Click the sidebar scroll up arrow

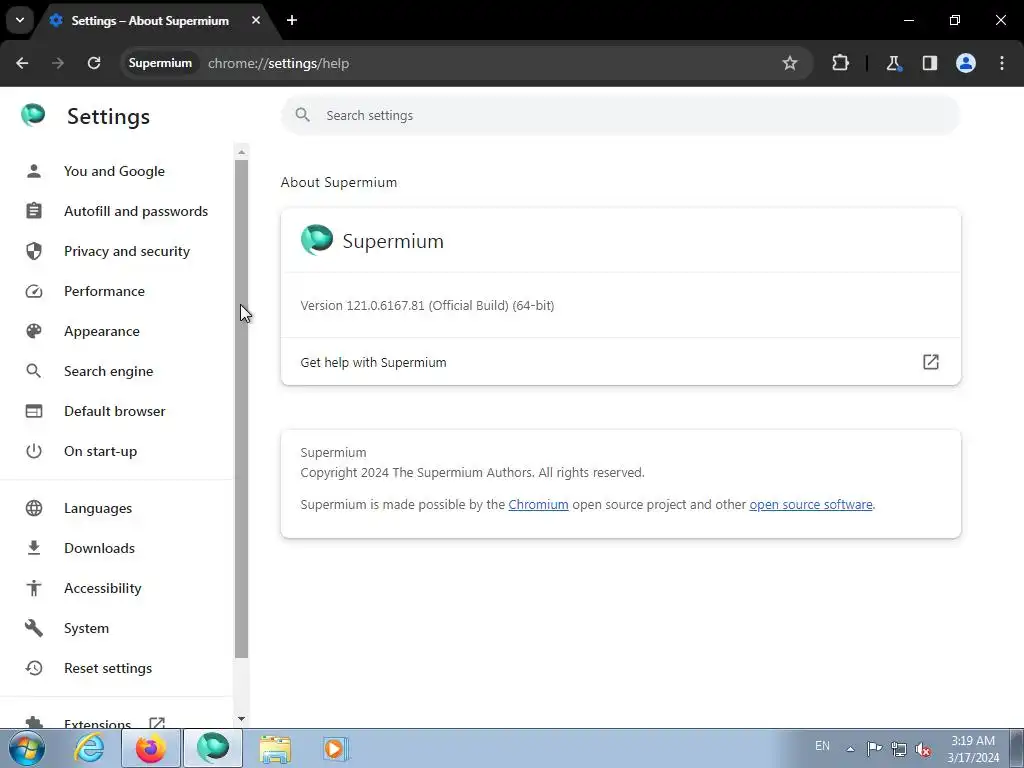pyautogui.click(x=242, y=152)
